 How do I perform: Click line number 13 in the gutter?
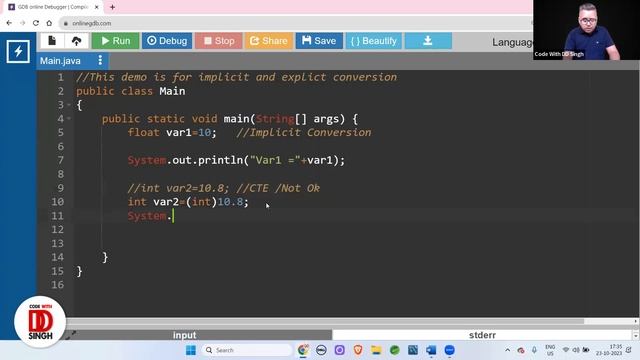58,243
